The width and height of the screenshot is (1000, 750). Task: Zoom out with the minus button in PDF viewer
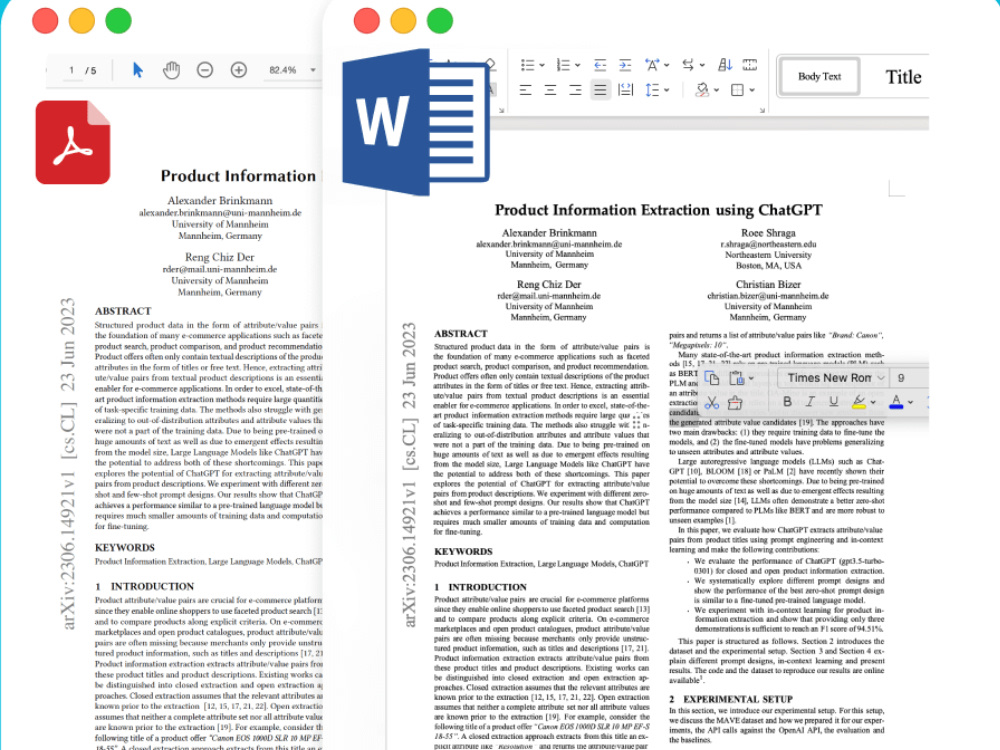coord(205,70)
